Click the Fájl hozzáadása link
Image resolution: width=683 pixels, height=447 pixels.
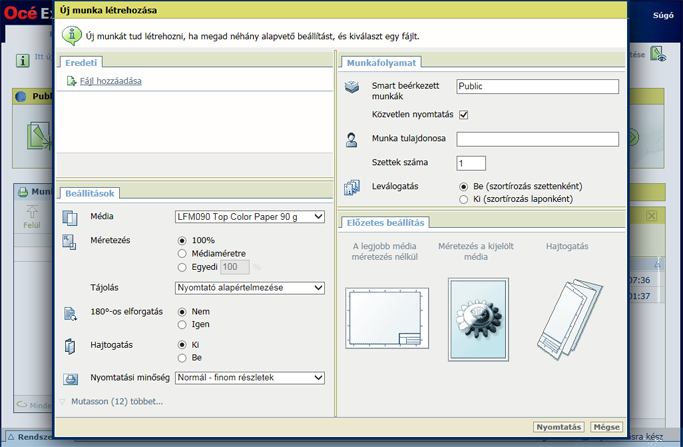[x=111, y=81]
